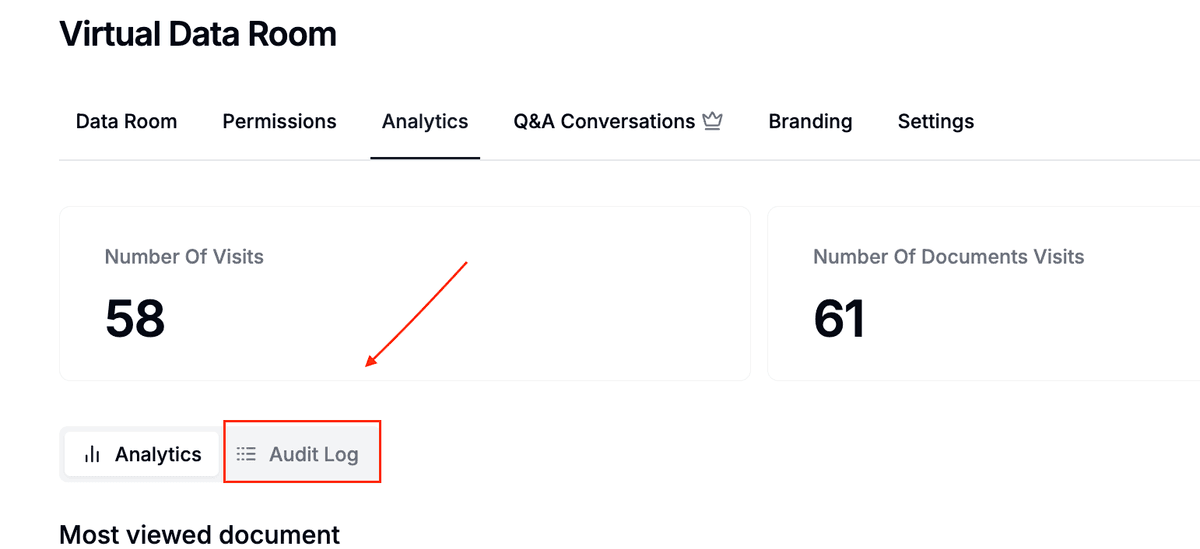Open the Data Room tab

click(x=126, y=121)
